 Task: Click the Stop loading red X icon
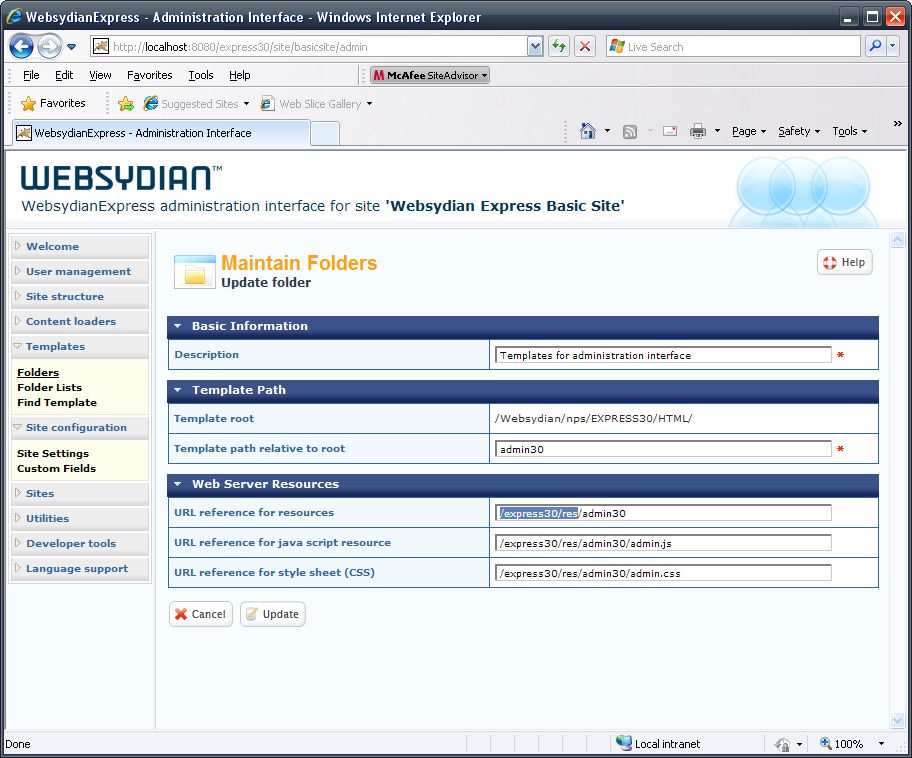click(585, 47)
